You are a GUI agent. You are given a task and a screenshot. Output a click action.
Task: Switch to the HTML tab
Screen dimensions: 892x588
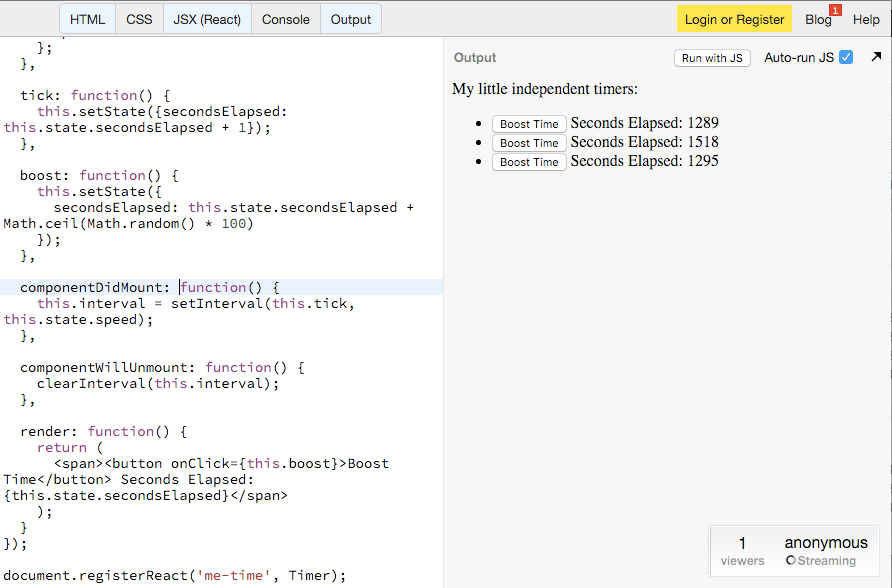(87, 18)
